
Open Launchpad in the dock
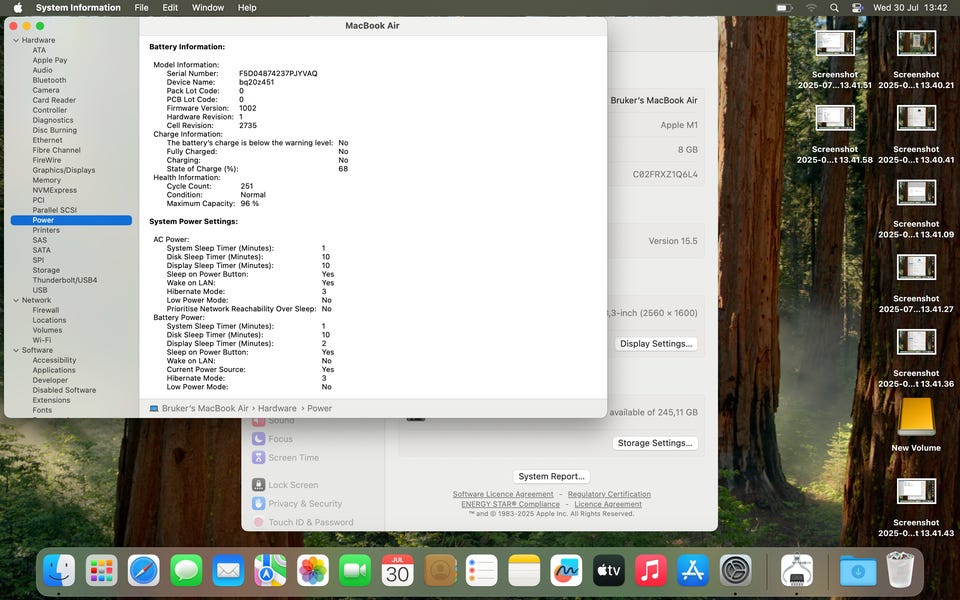pos(102,571)
